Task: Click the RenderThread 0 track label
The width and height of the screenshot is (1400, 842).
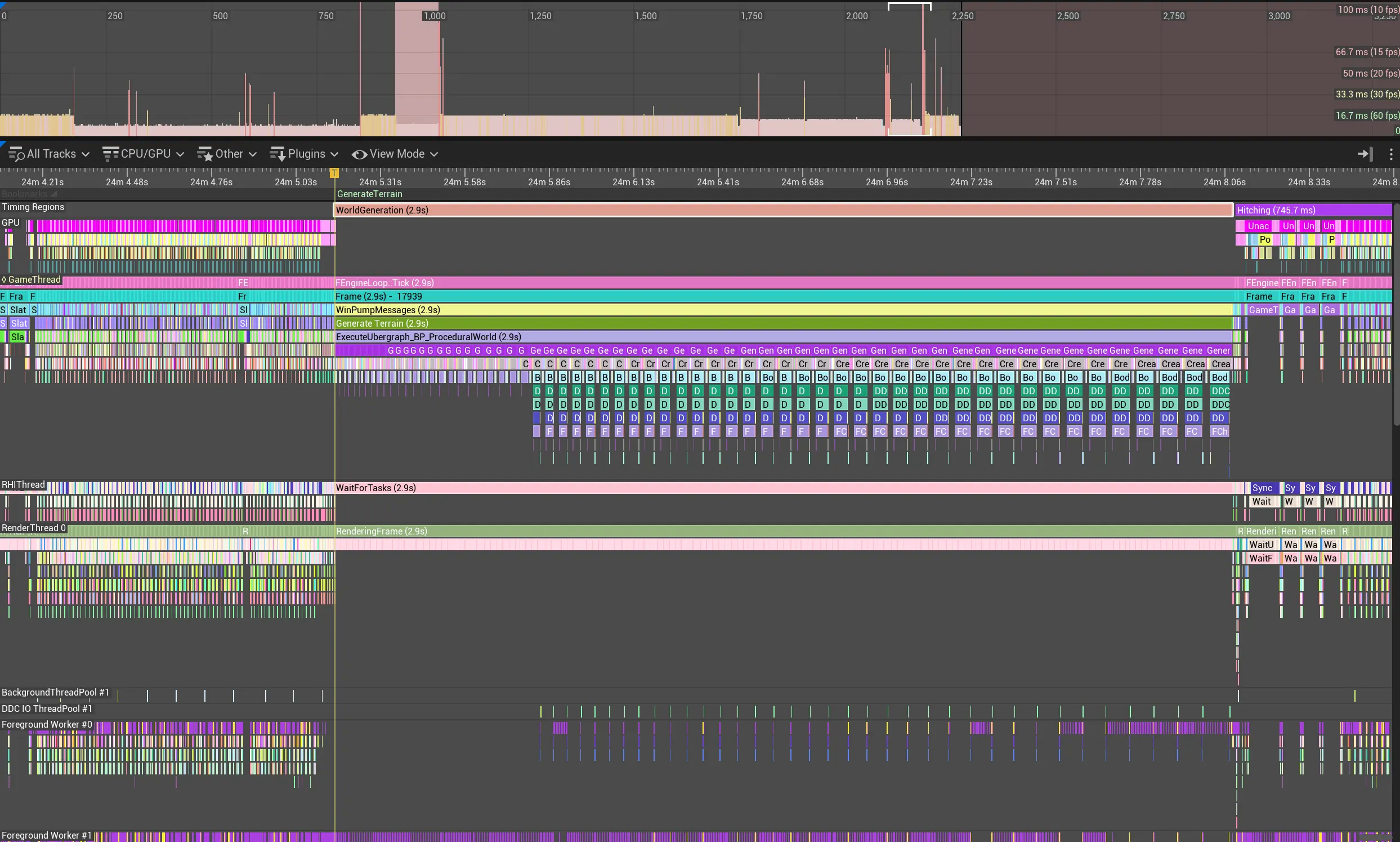Action: 33,528
